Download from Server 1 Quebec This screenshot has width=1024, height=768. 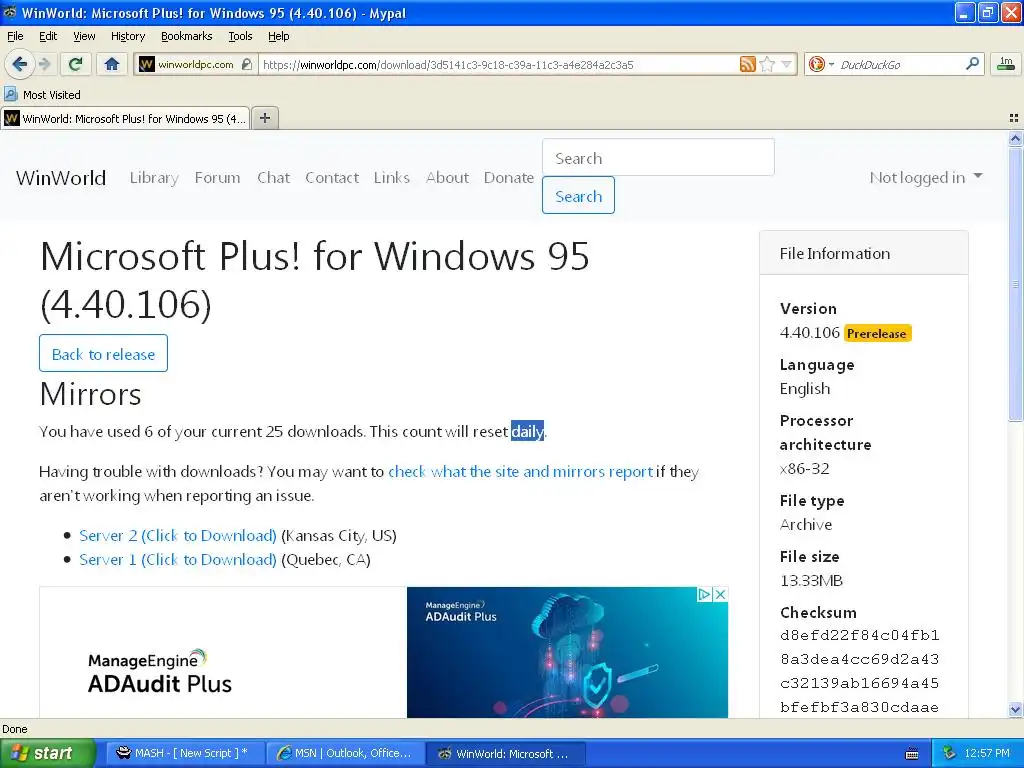pyautogui.click(x=178, y=560)
